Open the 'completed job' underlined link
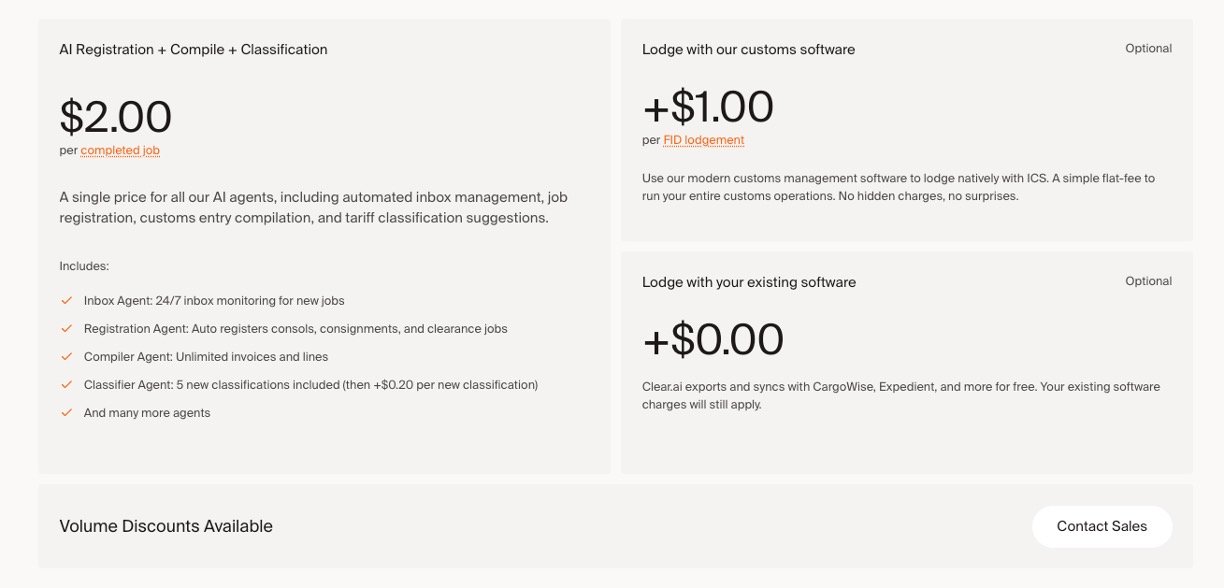The height and width of the screenshot is (588, 1224). click(x=120, y=151)
